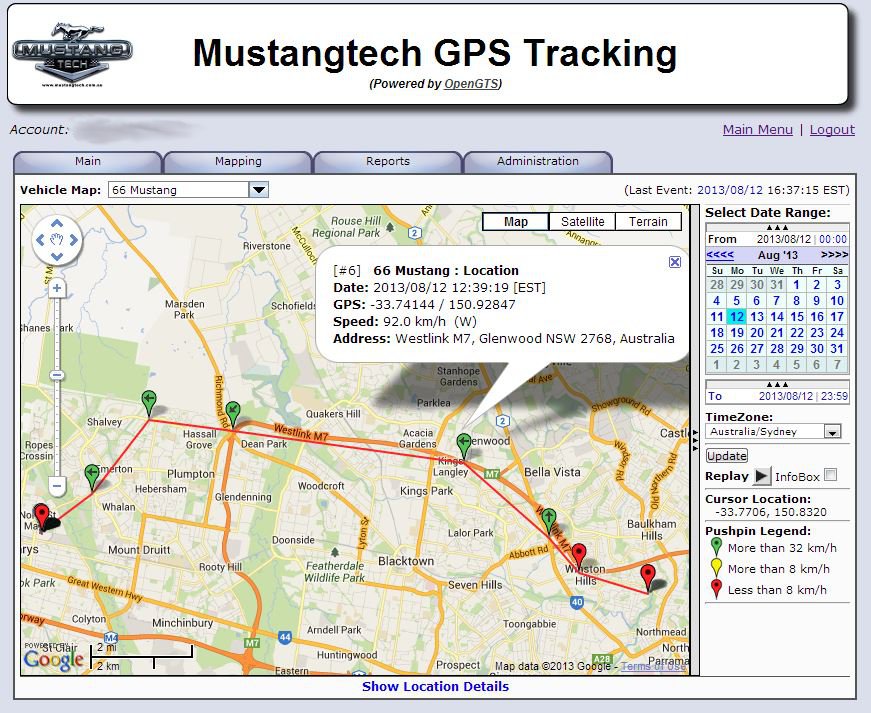This screenshot has height=713, width=871.
Task: Select day 17 in the August calendar
Action: pyautogui.click(x=837, y=317)
